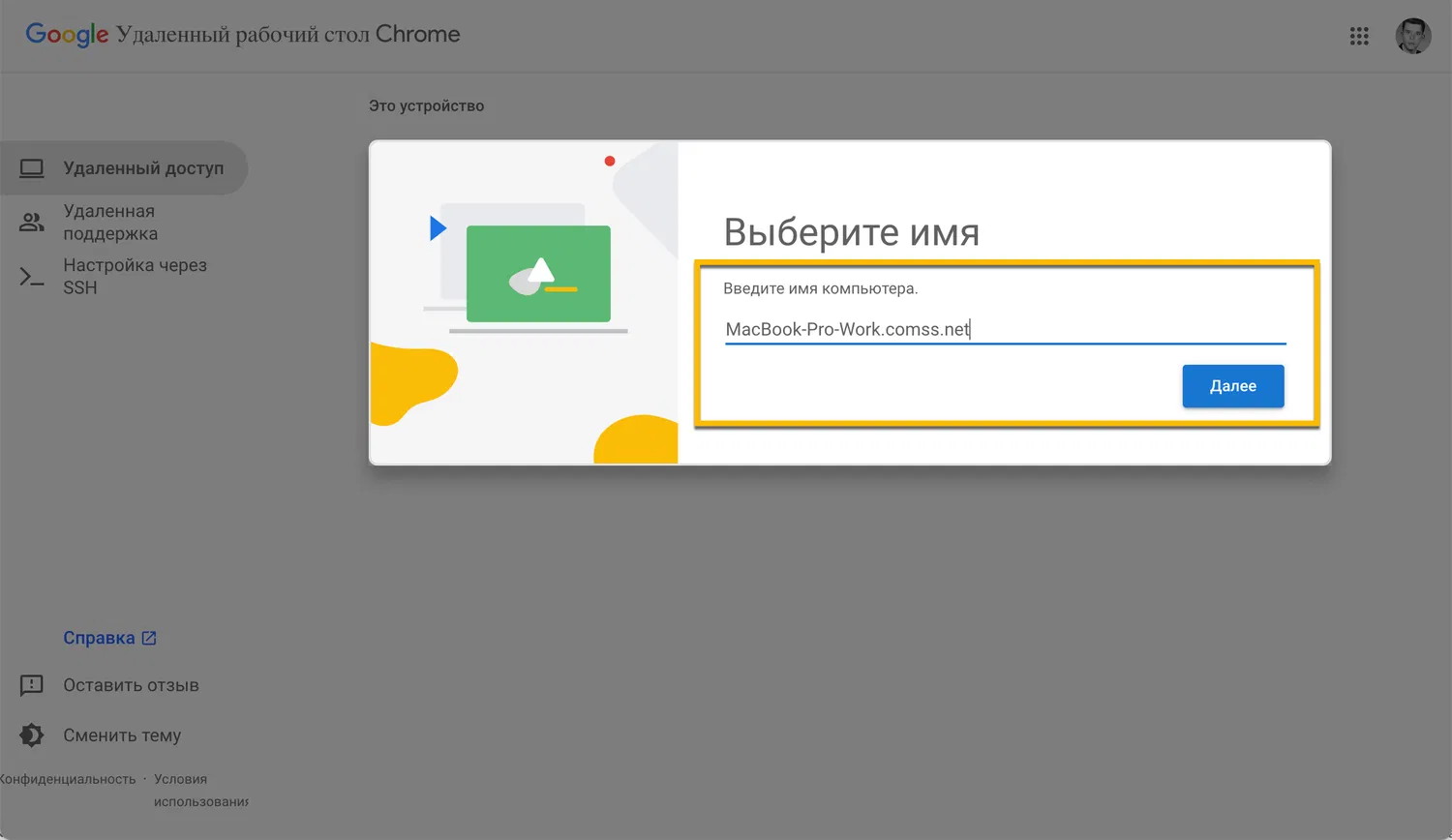Click the Google logo in the header
Image resolution: width=1452 pixels, height=840 pixels.
pos(66,35)
